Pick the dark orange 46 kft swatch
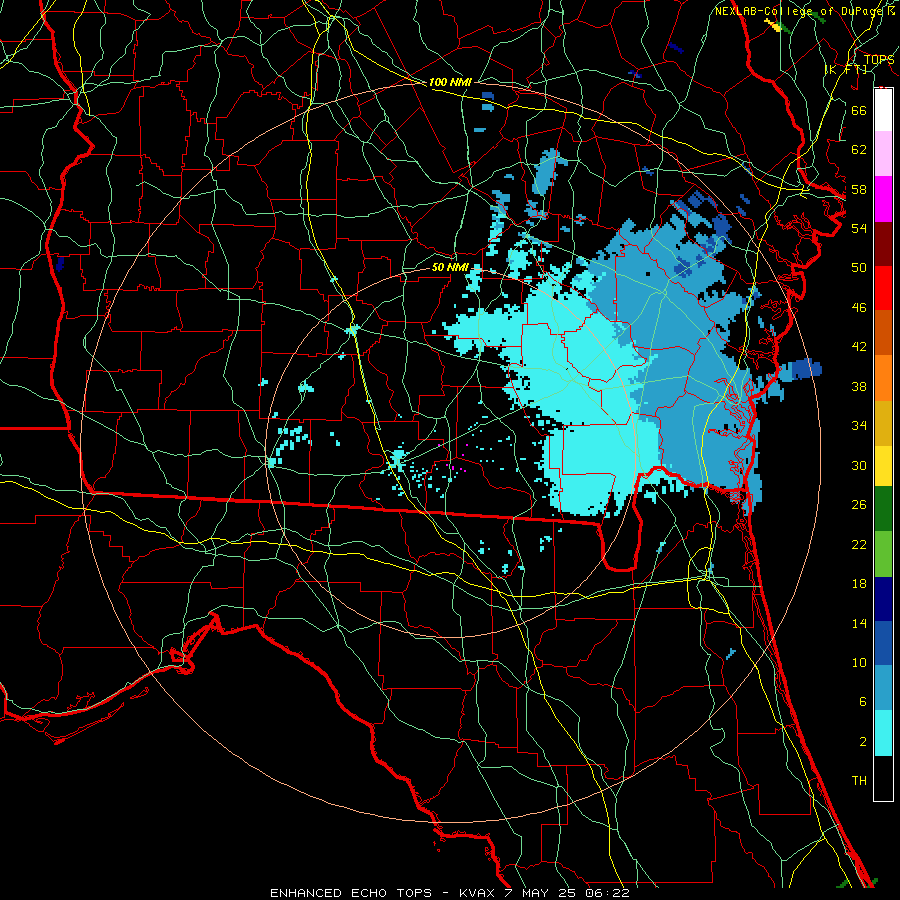This screenshot has width=900, height=900. tap(883, 333)
